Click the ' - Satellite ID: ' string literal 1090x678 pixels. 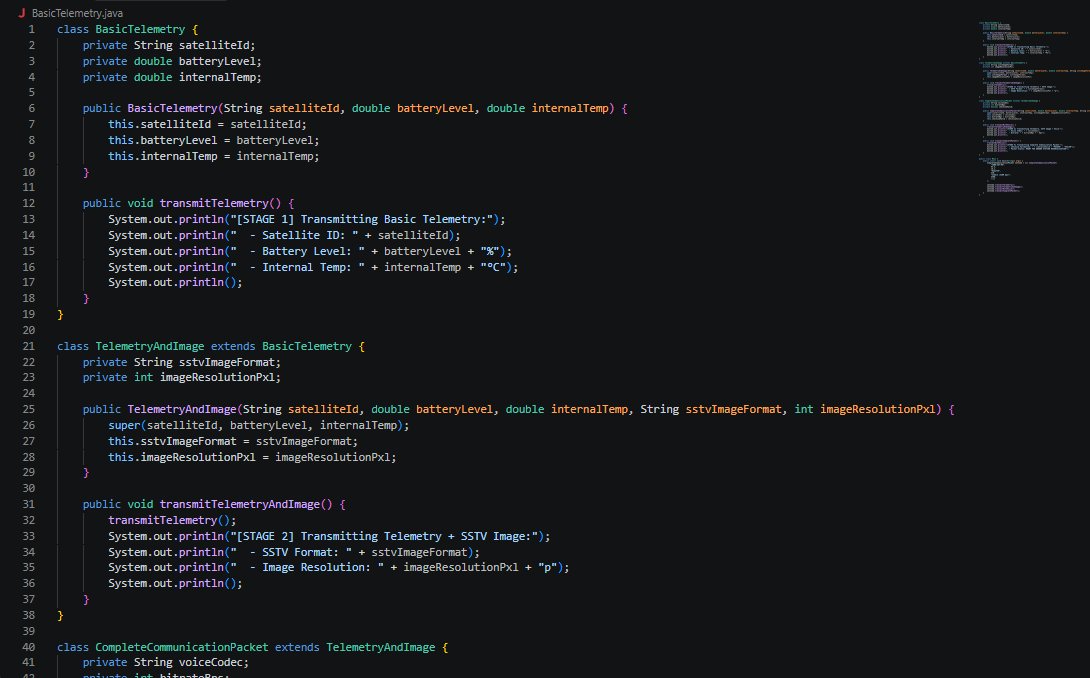point(294,235)
